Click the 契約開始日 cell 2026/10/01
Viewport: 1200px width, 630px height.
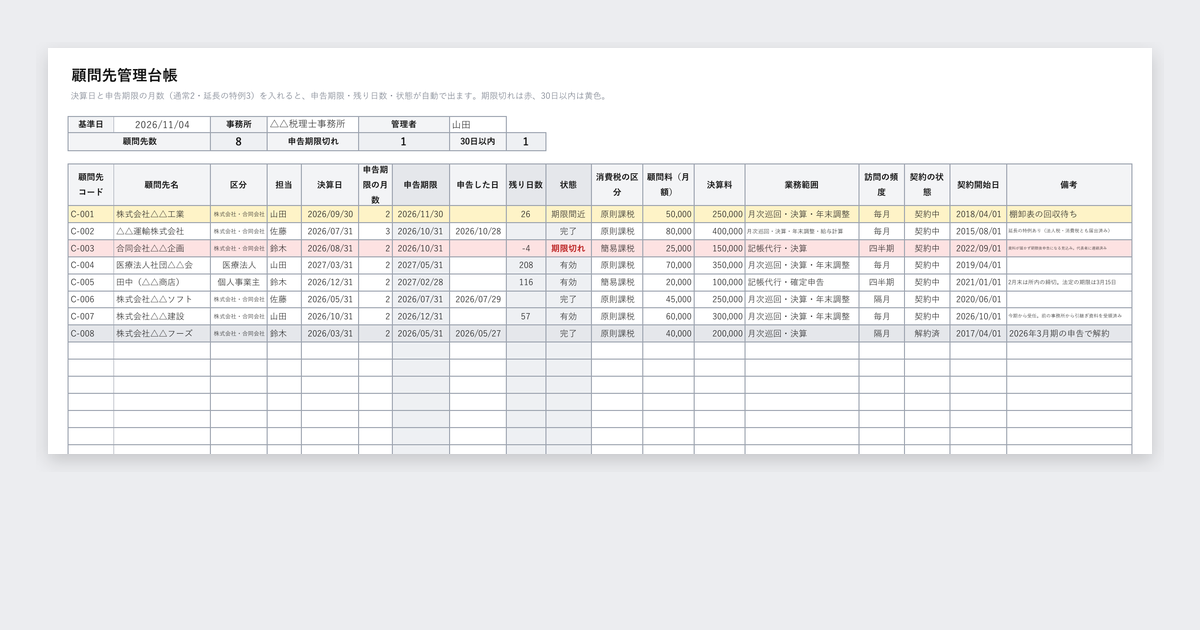[978, 316]
